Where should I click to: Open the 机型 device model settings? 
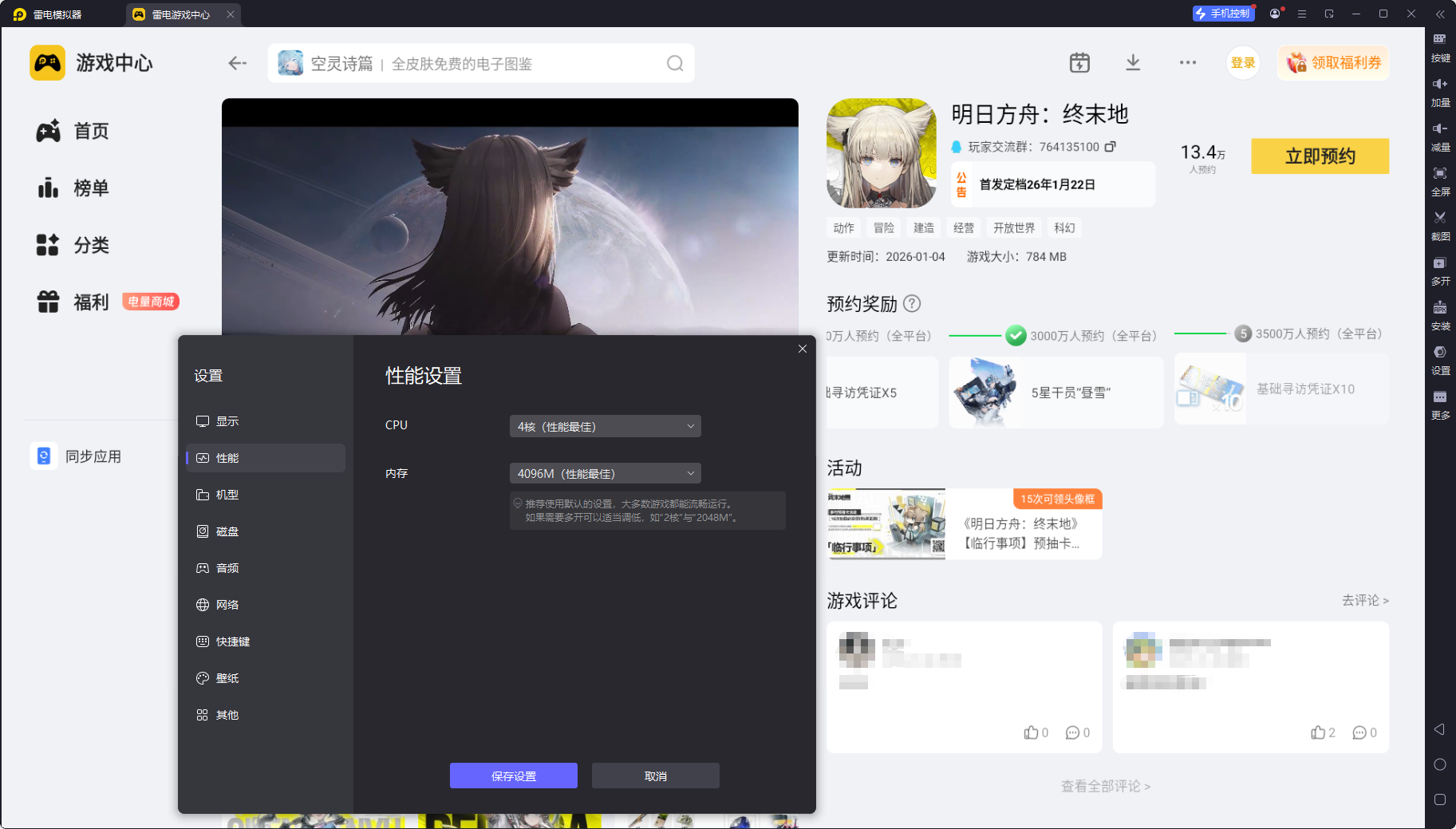(x=266, y=495)
